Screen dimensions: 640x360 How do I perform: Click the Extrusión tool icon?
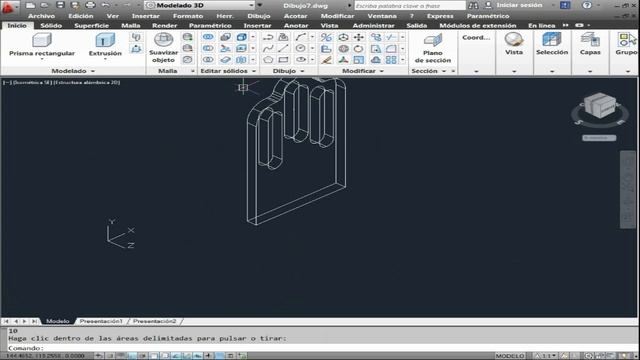click(104, 40)
